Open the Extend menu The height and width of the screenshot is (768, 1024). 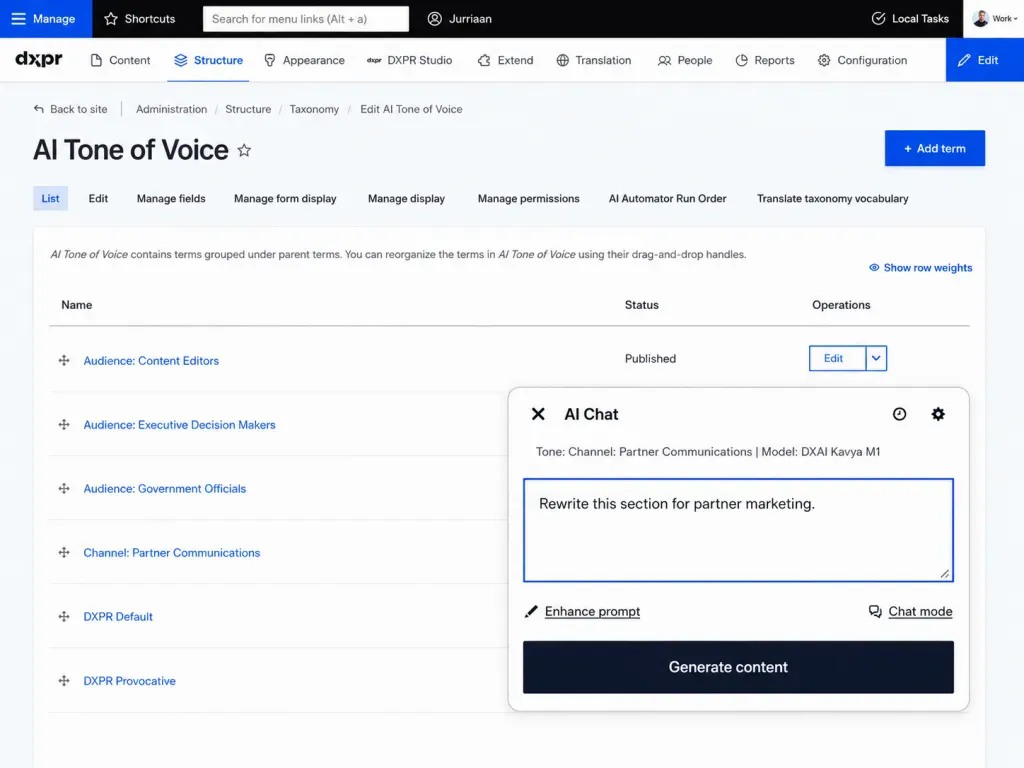pyautogui.click(x=505, y=60)
